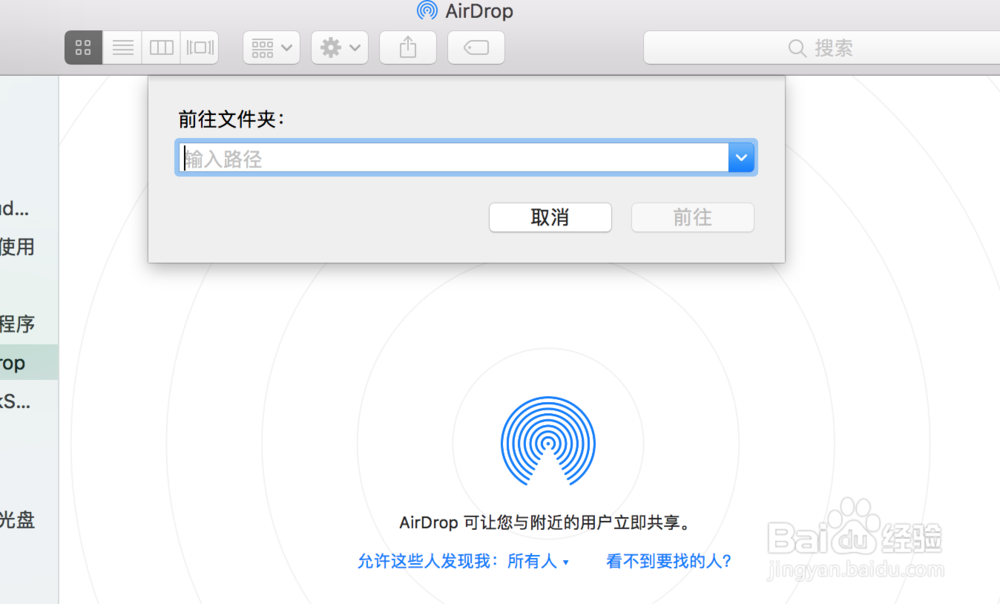Select the sidebar item ending in 光盘
This screenshot has height=604, width=1000.
29,520
